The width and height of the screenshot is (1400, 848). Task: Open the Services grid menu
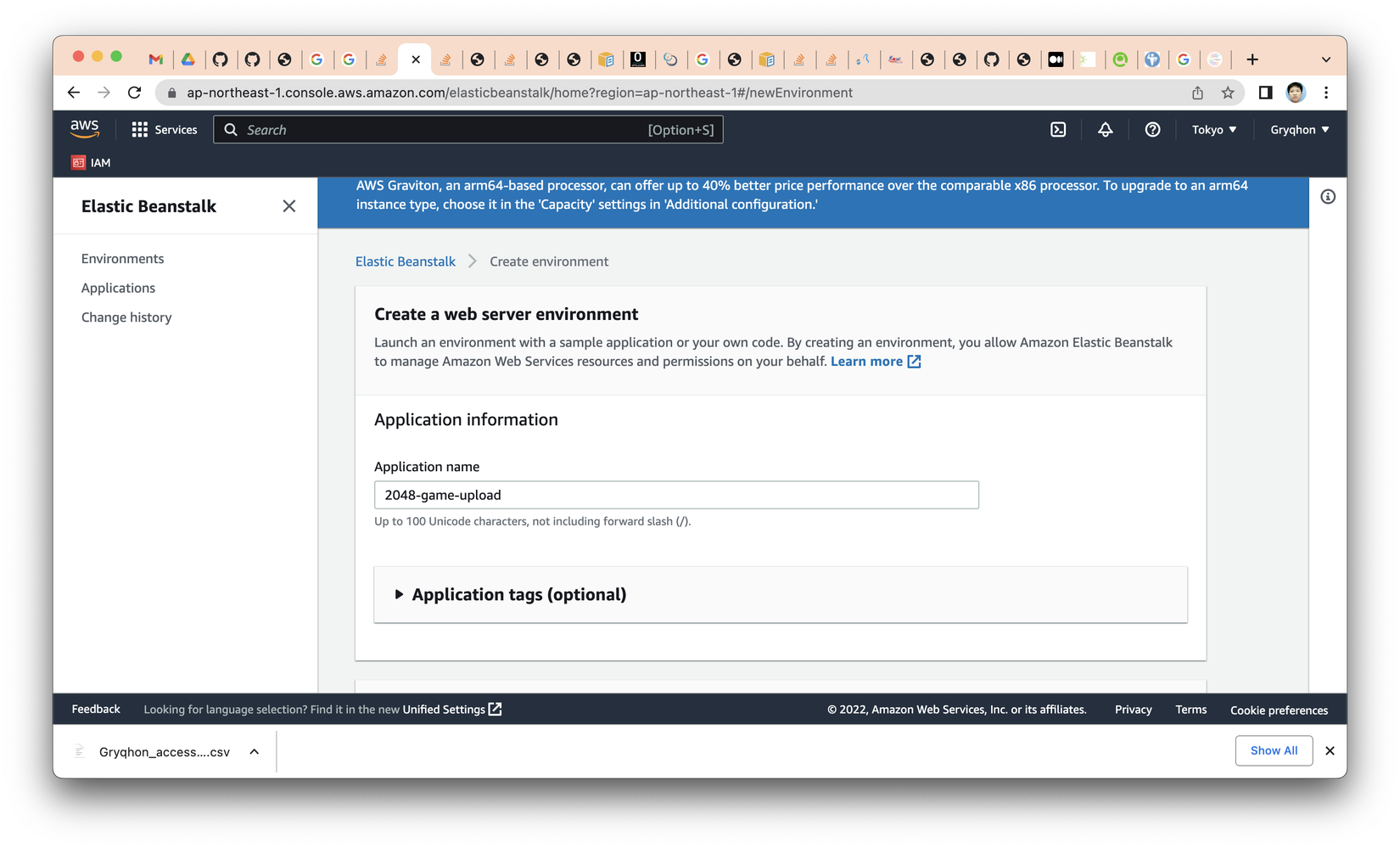[x=165, y=130]
